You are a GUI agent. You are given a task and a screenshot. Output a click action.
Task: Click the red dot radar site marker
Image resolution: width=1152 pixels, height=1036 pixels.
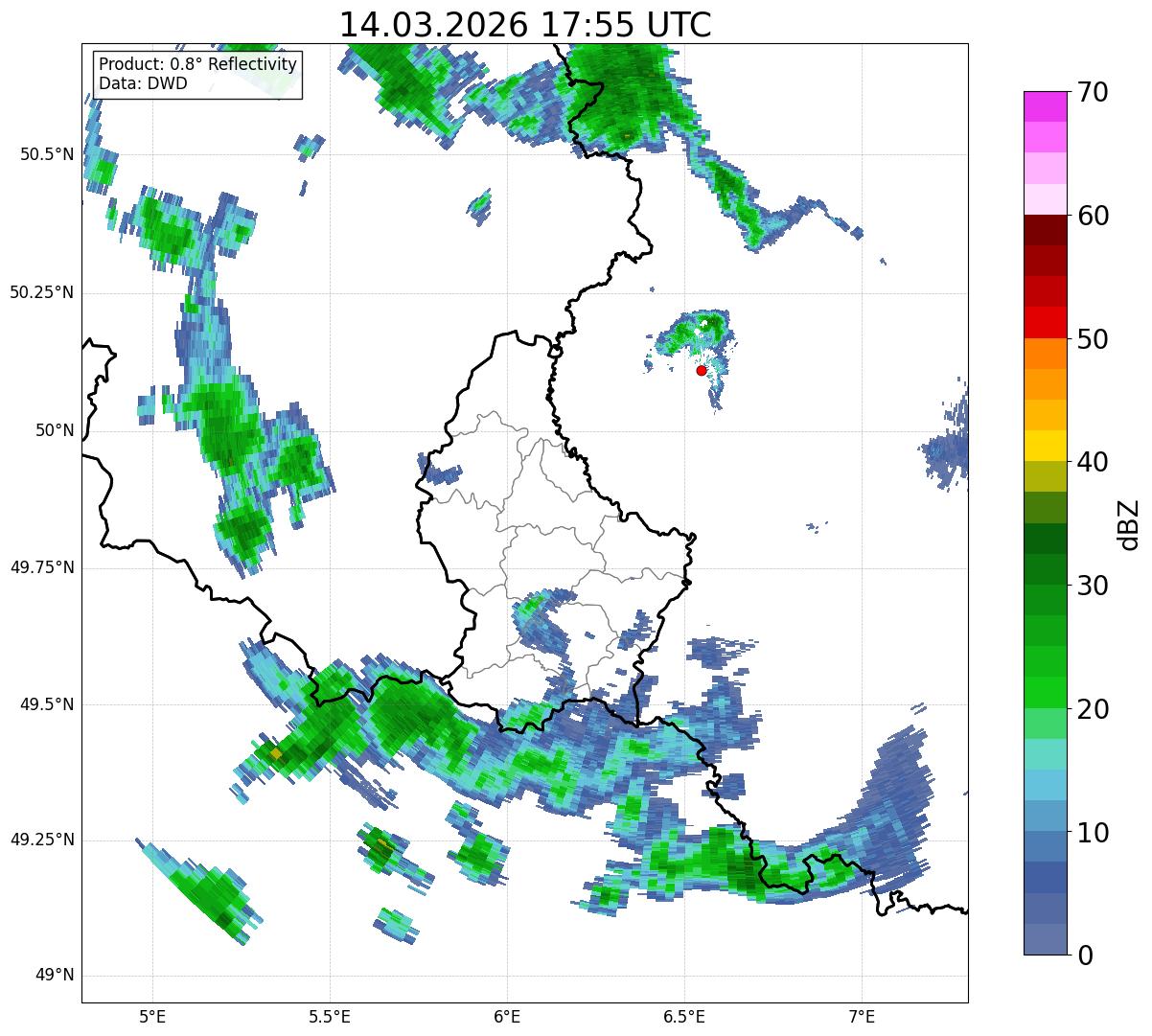point(702,370)
